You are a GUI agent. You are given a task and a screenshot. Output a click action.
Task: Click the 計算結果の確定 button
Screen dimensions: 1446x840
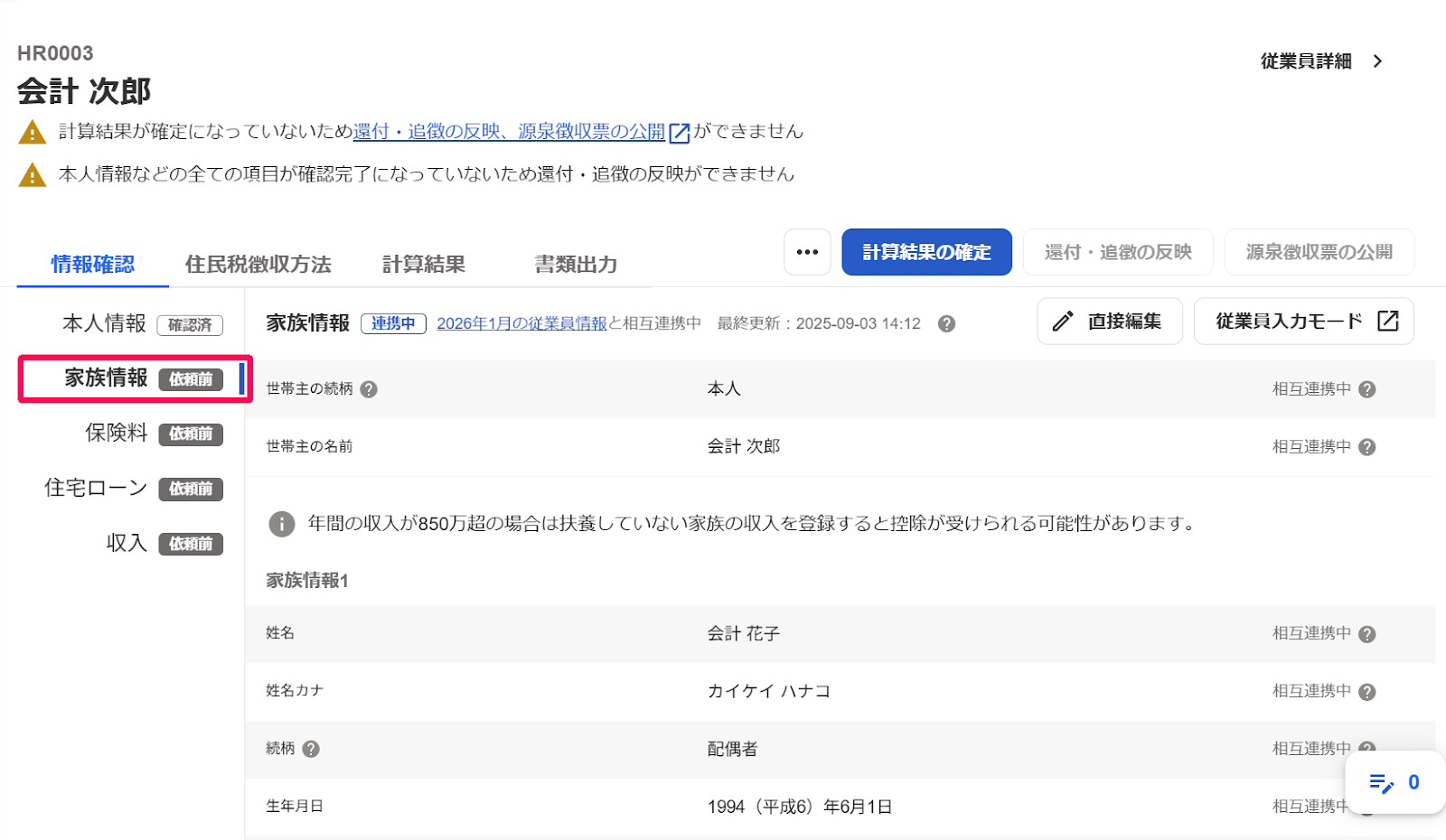(926, 252)
